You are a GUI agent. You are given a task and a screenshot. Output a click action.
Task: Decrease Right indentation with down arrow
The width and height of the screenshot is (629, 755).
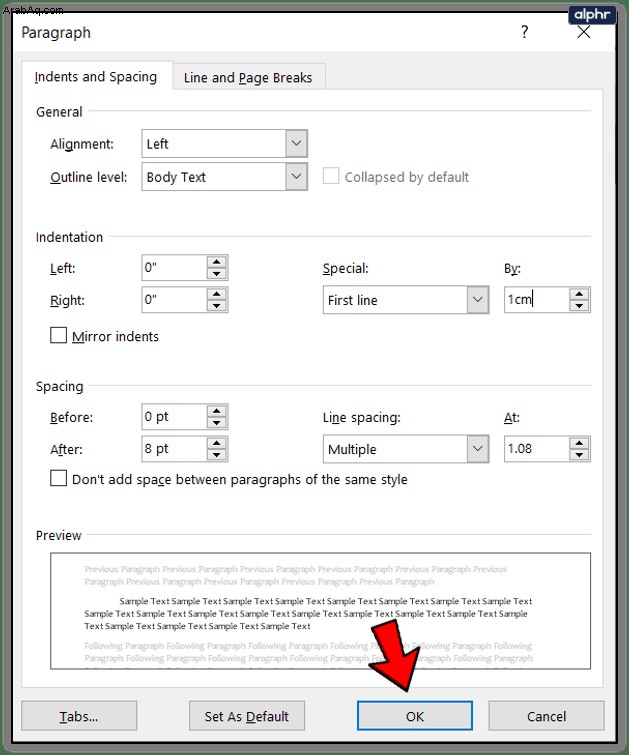[217, 306]
